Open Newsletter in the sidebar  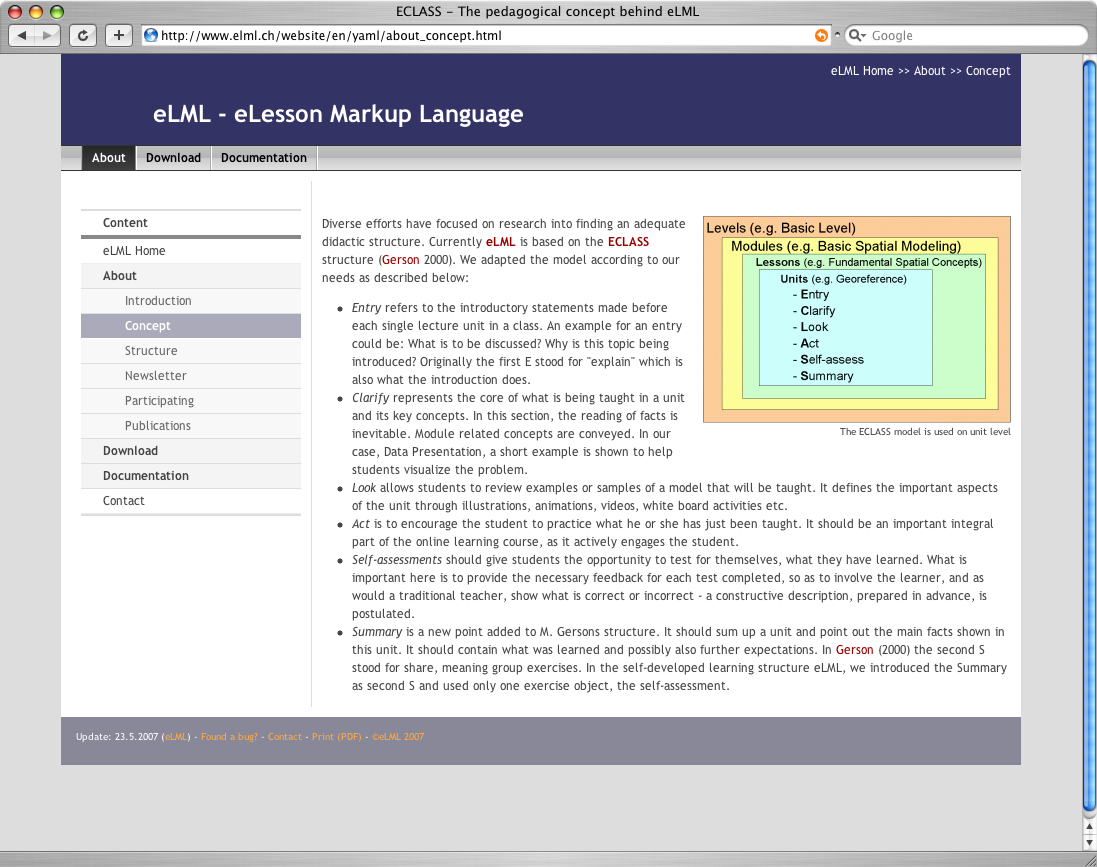pyautogui.click(x=191, y=376)
